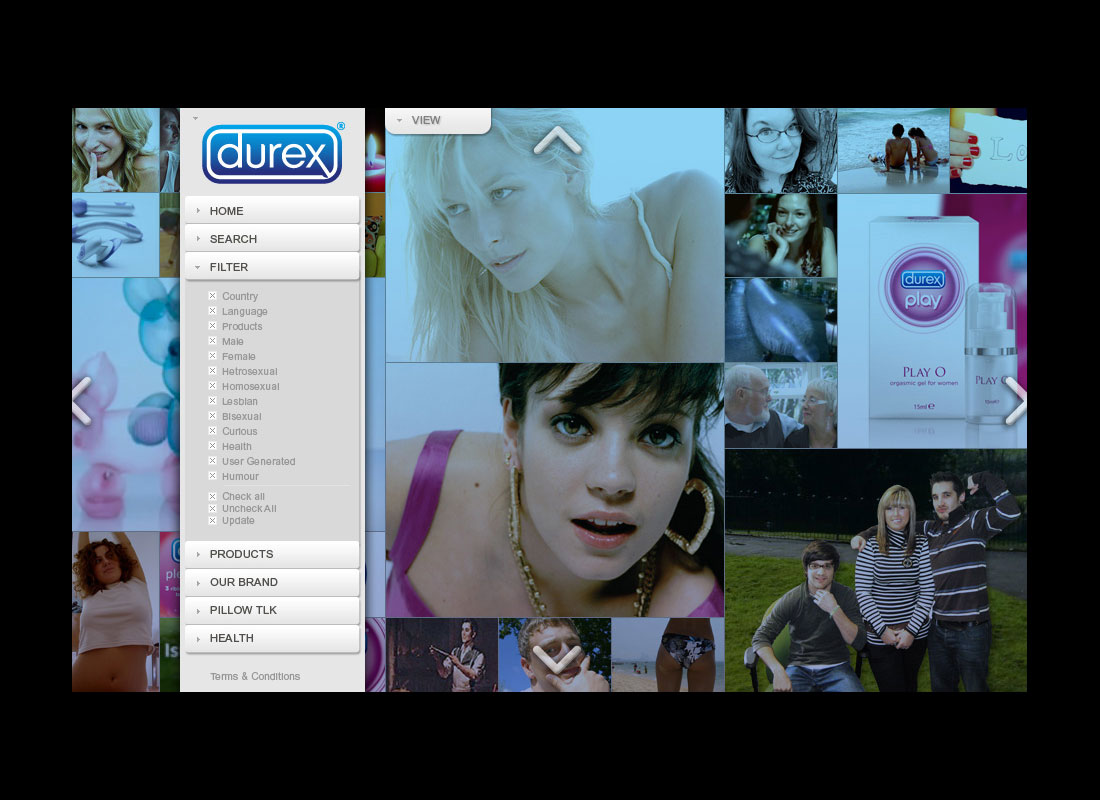Expand the HOME menu arrow

pos(199,211)
